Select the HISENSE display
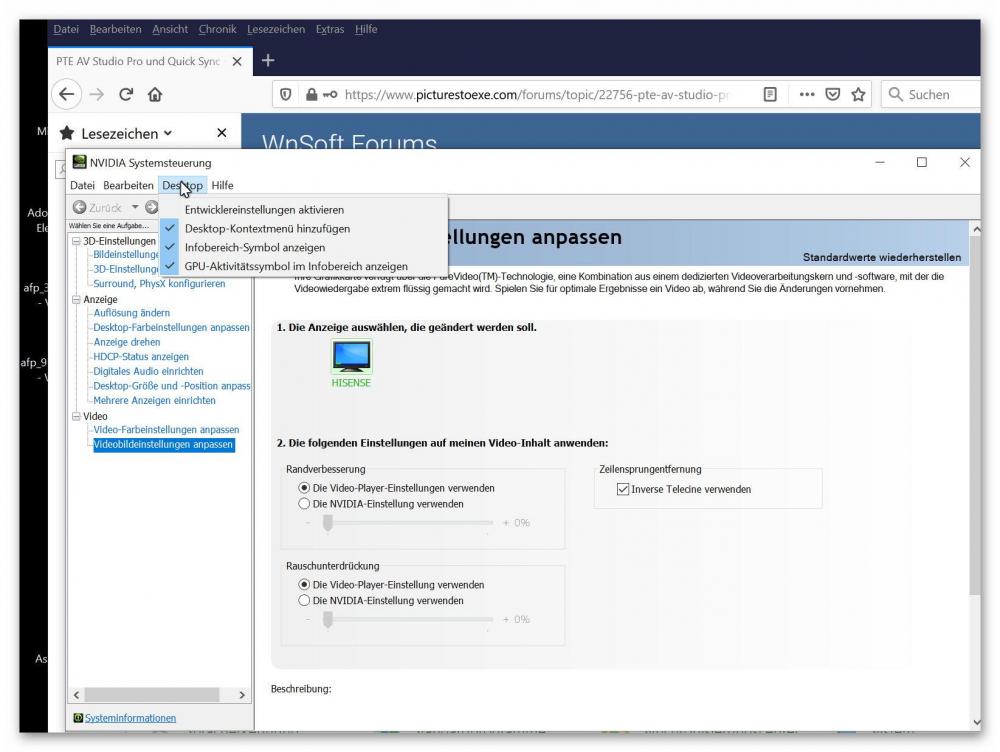Viewport: 1000px width, 752px height. (351, 364)
